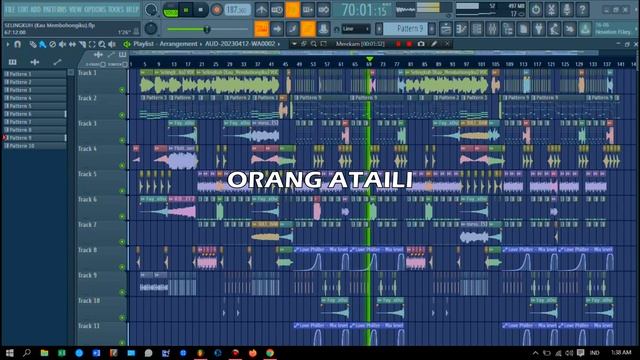The height and width of the screenshot is (360, 640).
Task: Mute Track 6 with its green dot
Action: coord(122,216)
